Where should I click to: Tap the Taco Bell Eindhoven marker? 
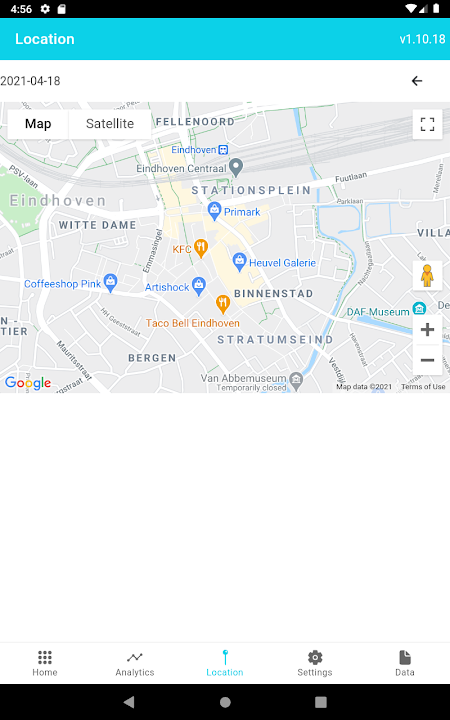pyautogui.click(x=223, y=304)
